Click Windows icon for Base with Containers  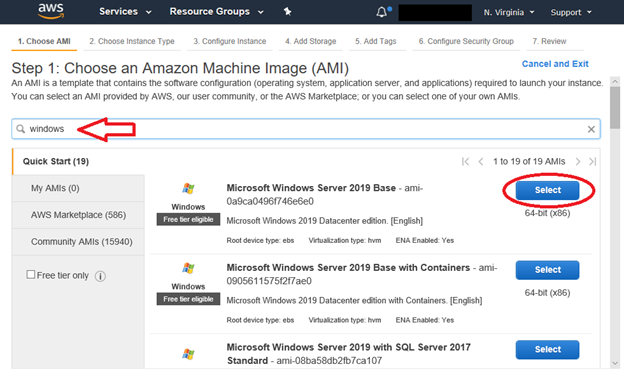(x=188, y=268)
